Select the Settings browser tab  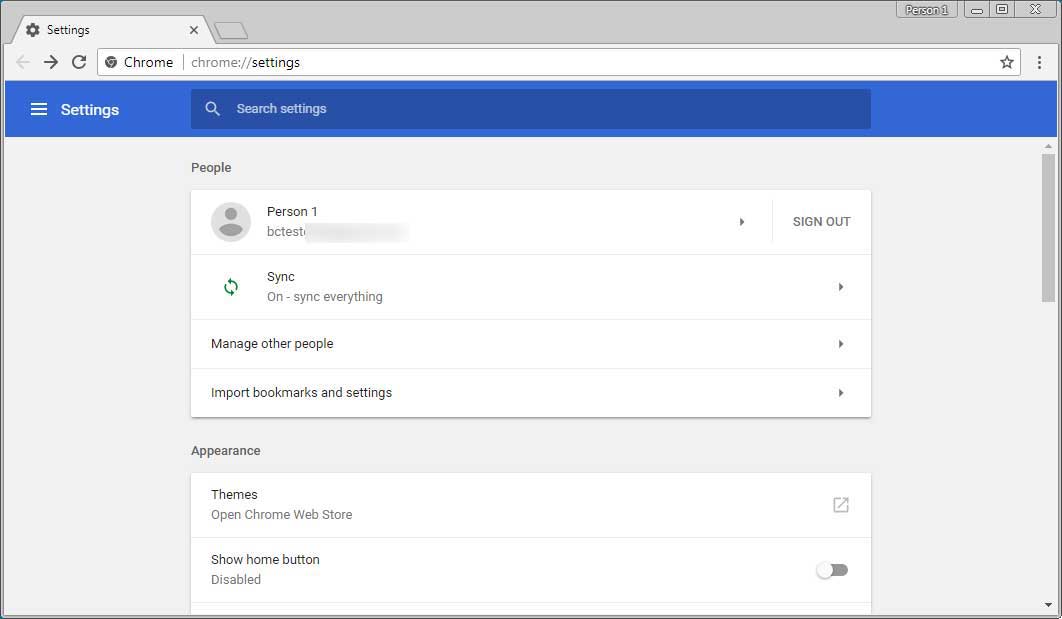click(x=112, y=30)
